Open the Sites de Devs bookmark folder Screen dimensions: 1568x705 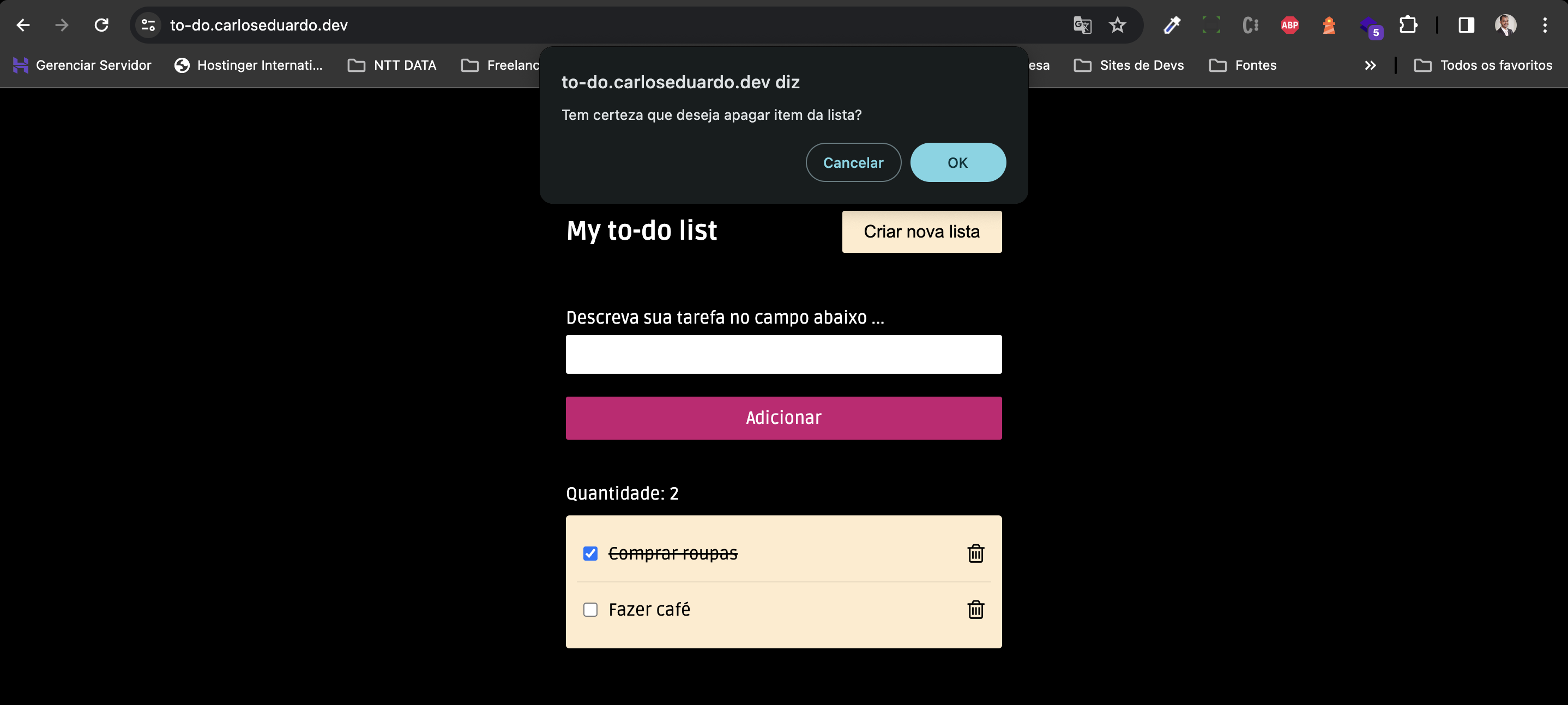(x=1129, y=65)
